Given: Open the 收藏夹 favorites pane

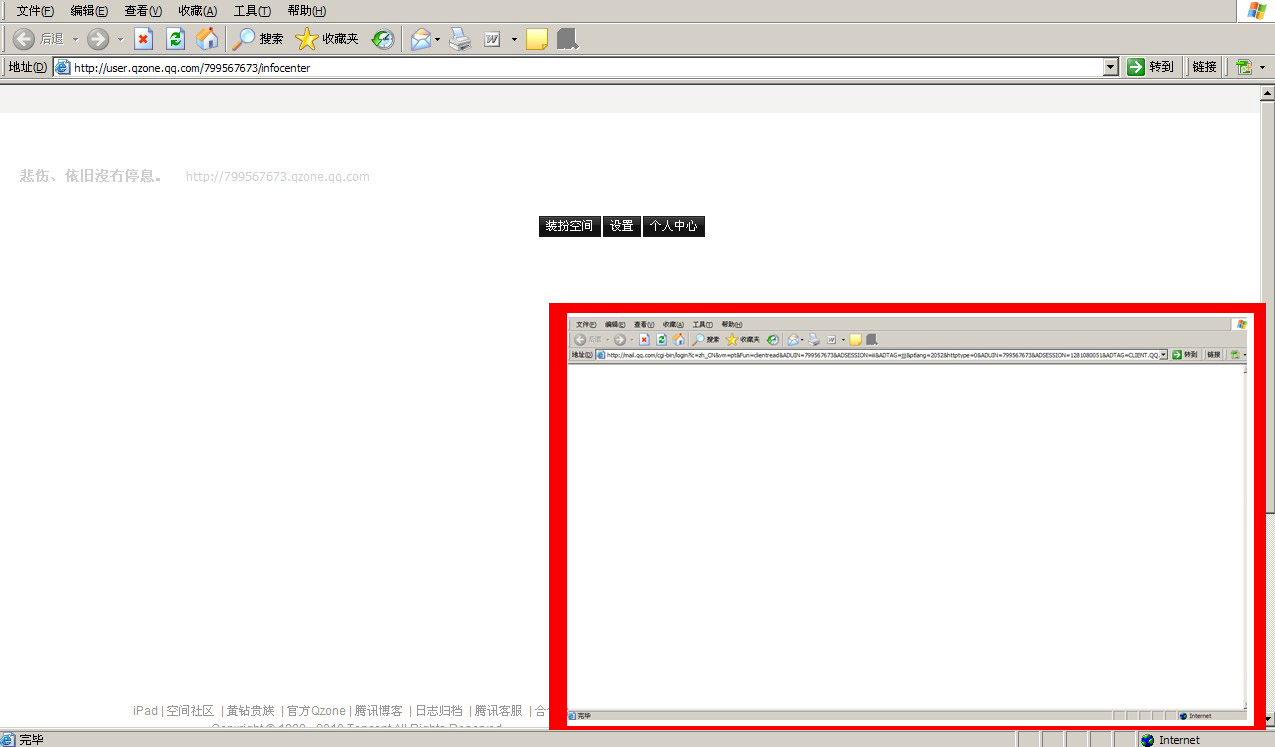Looking at the screenshot, I should click(x=327, y=39).
